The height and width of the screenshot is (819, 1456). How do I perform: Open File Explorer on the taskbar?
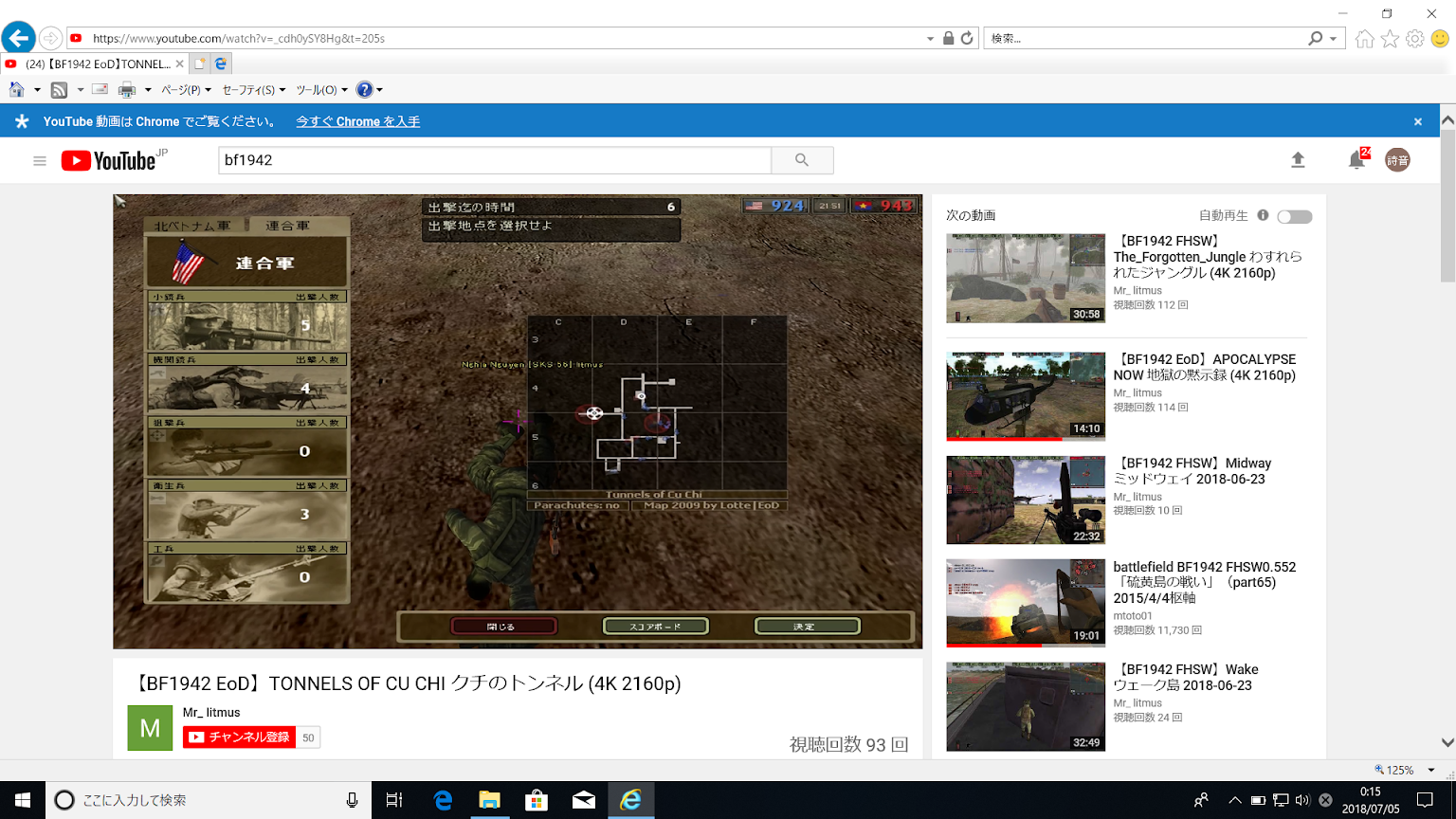489,800
